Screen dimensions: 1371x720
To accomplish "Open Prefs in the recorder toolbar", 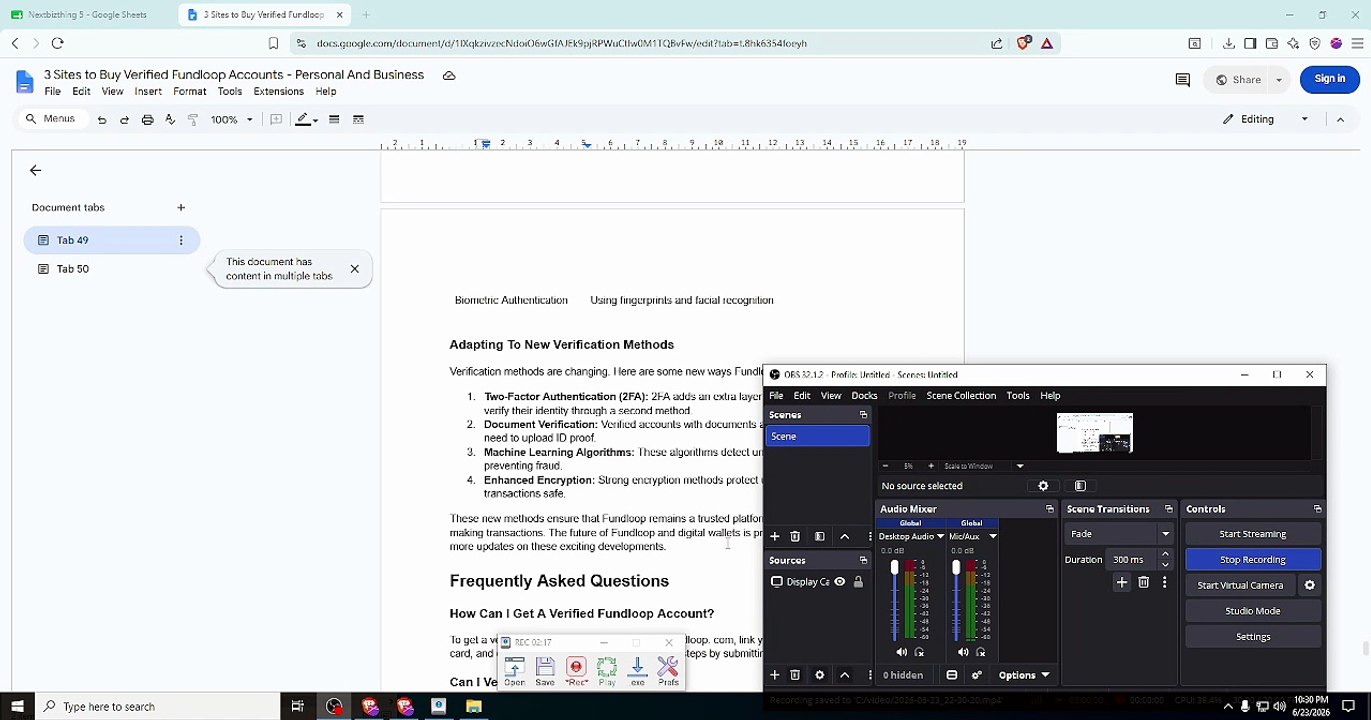I will (x=668, y=671).
